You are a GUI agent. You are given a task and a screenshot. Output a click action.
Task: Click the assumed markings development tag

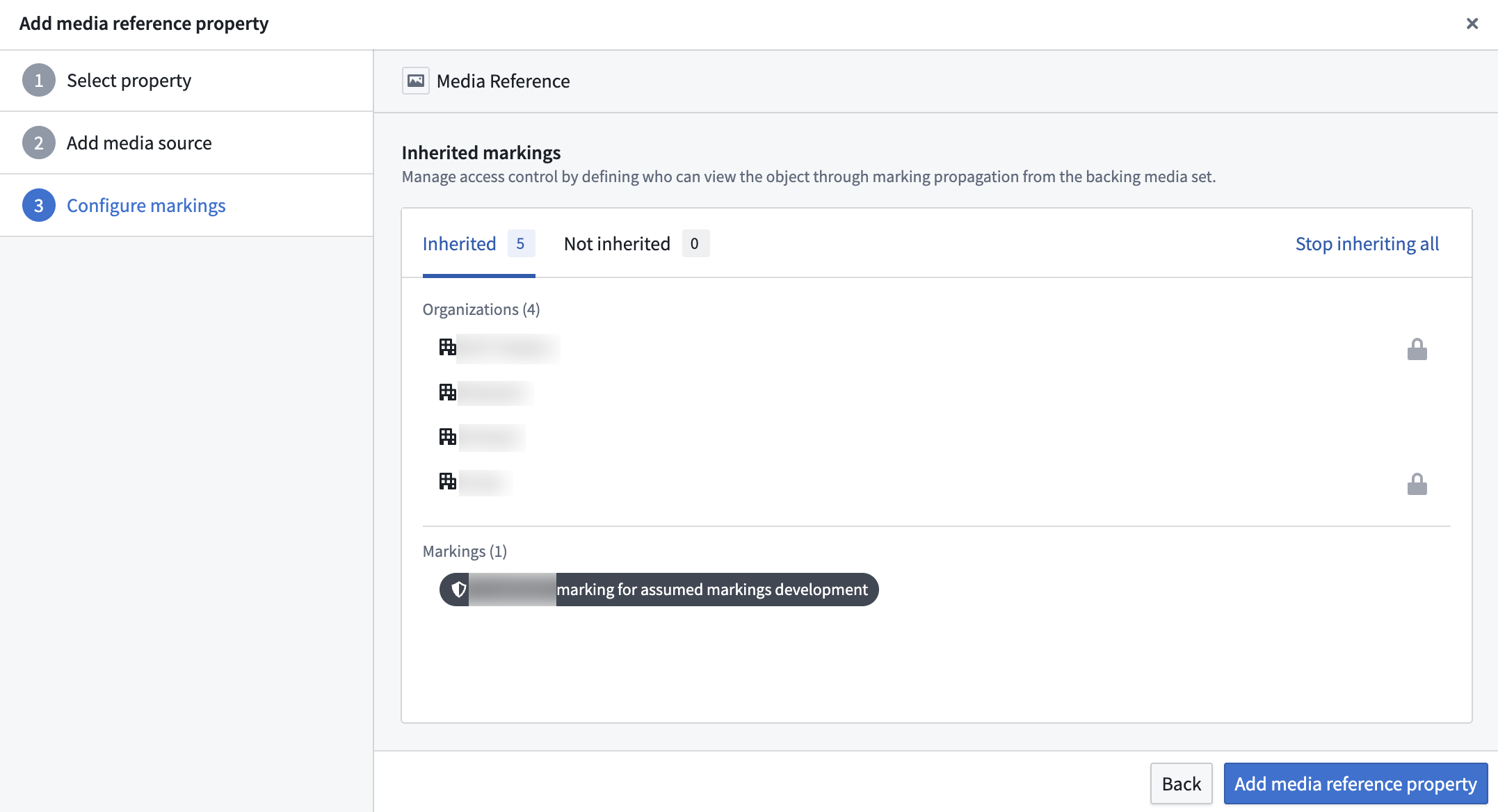click(x=711, y=590)
